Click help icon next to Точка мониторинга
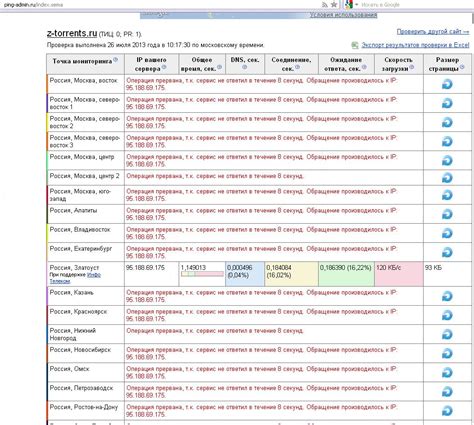 click(x=115, y=60)
